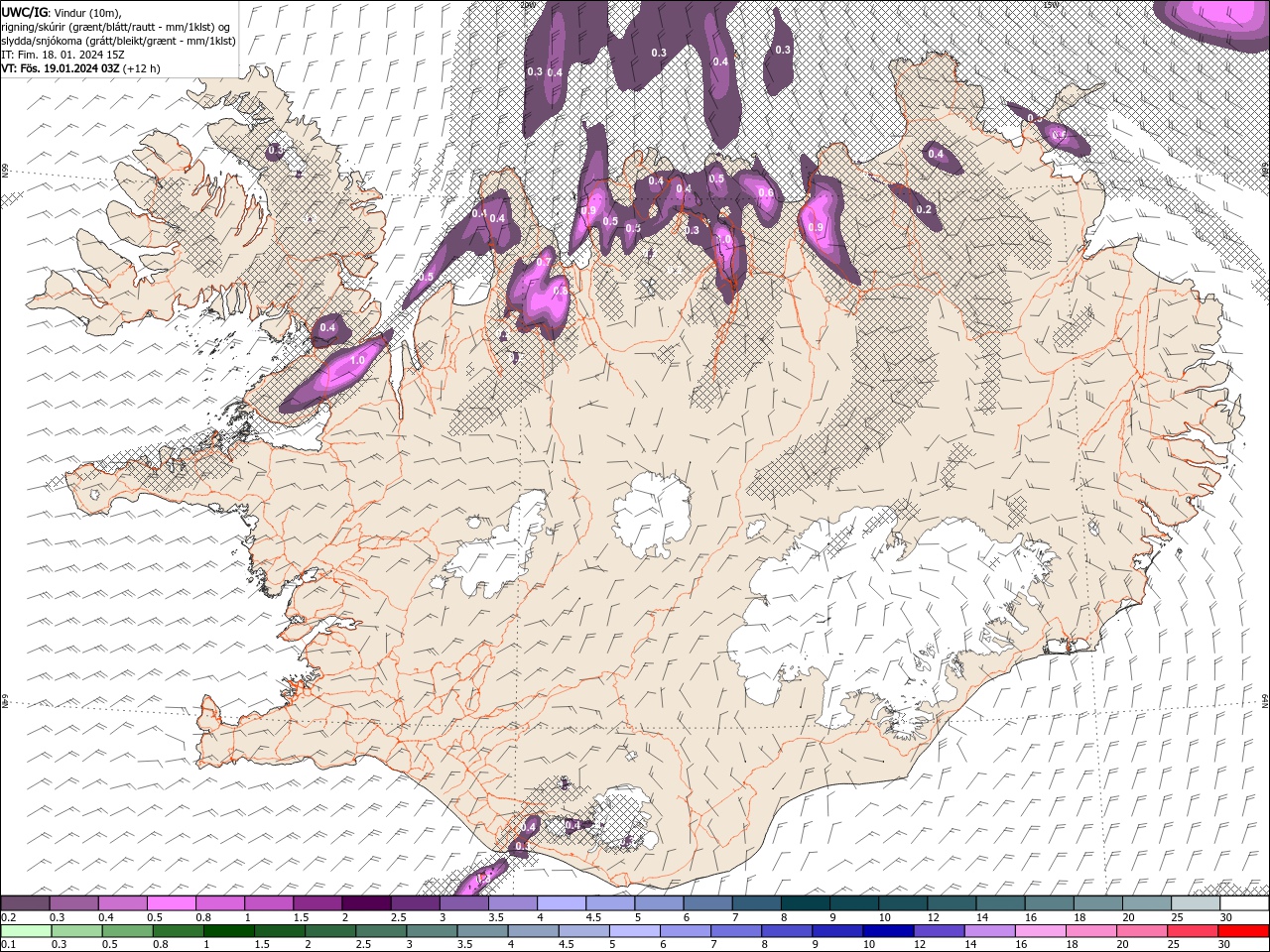Select the darkest green 1 swatch, lower legend row
Screen dimensions: 1270x952
229,931
